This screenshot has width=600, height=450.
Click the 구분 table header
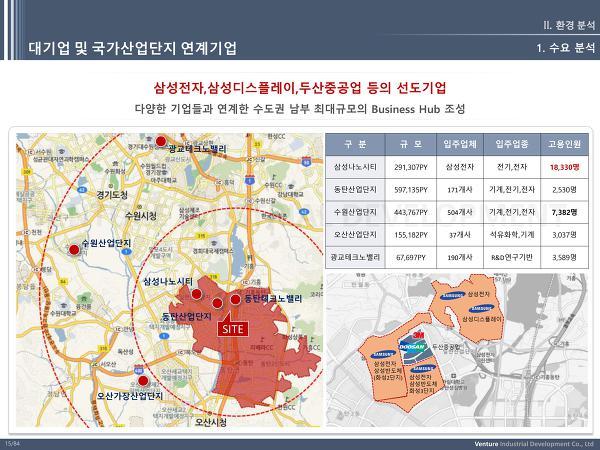point(355,144)
